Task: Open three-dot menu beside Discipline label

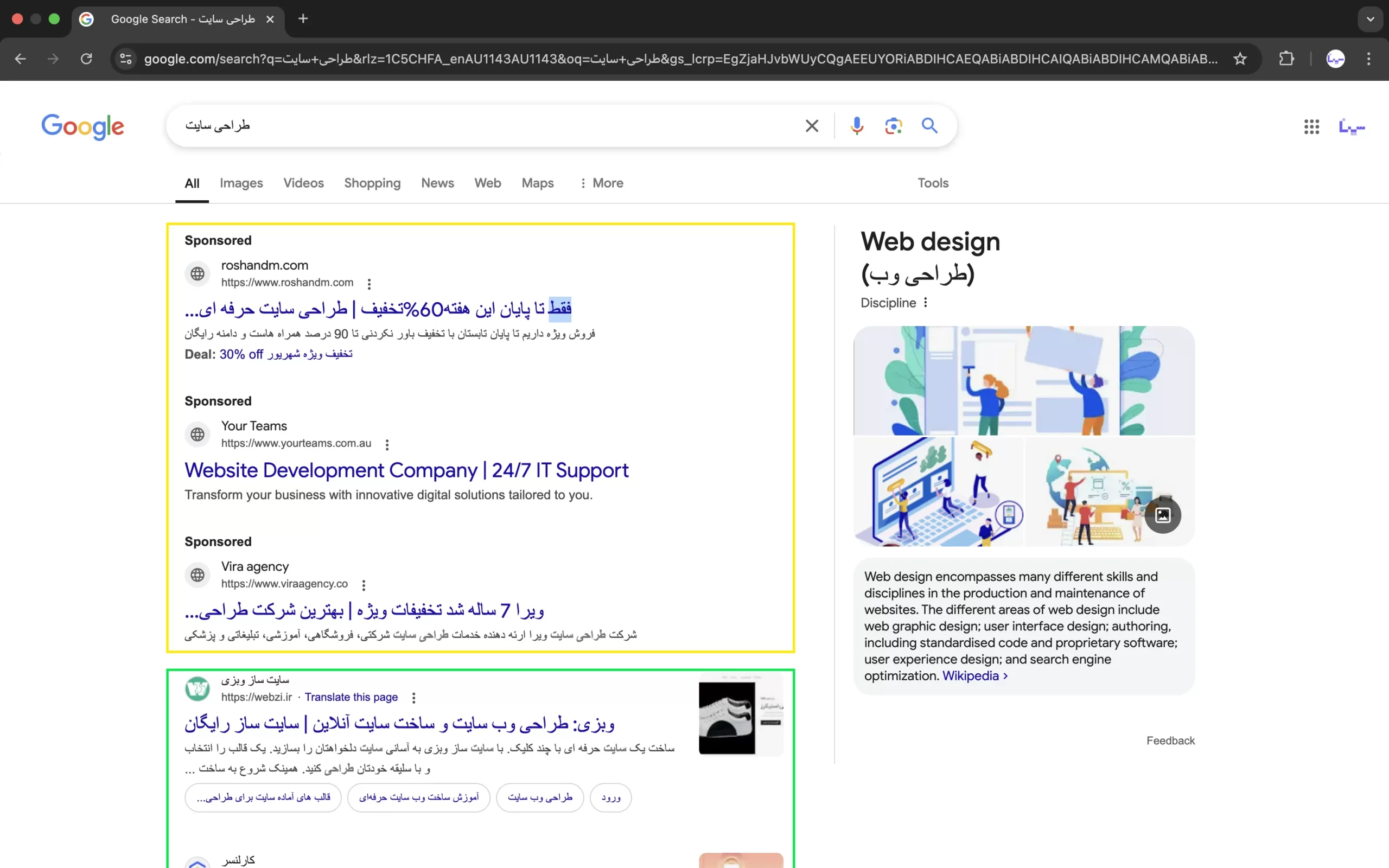Action: 925,303
